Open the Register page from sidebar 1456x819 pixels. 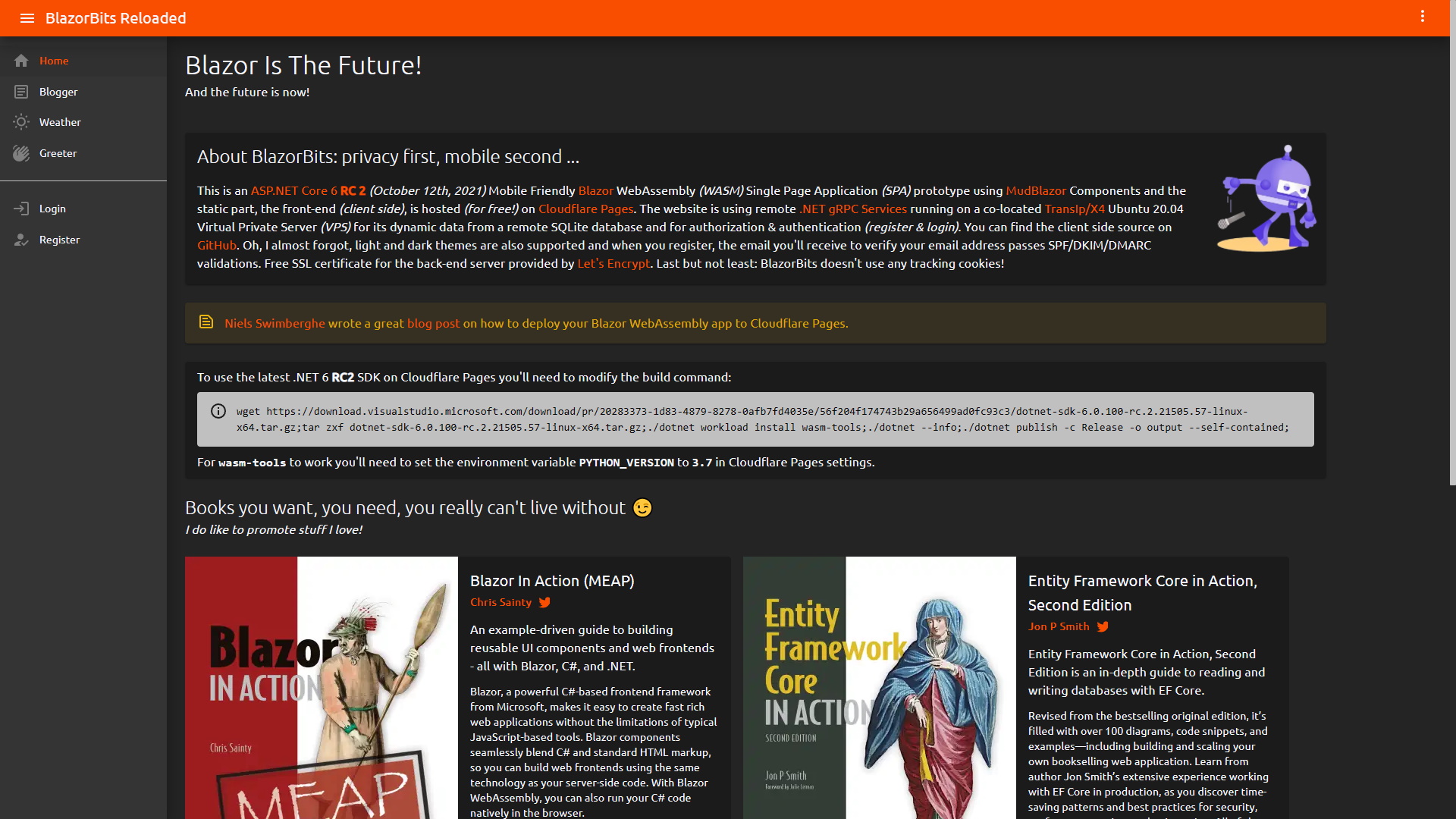(83, 240)
